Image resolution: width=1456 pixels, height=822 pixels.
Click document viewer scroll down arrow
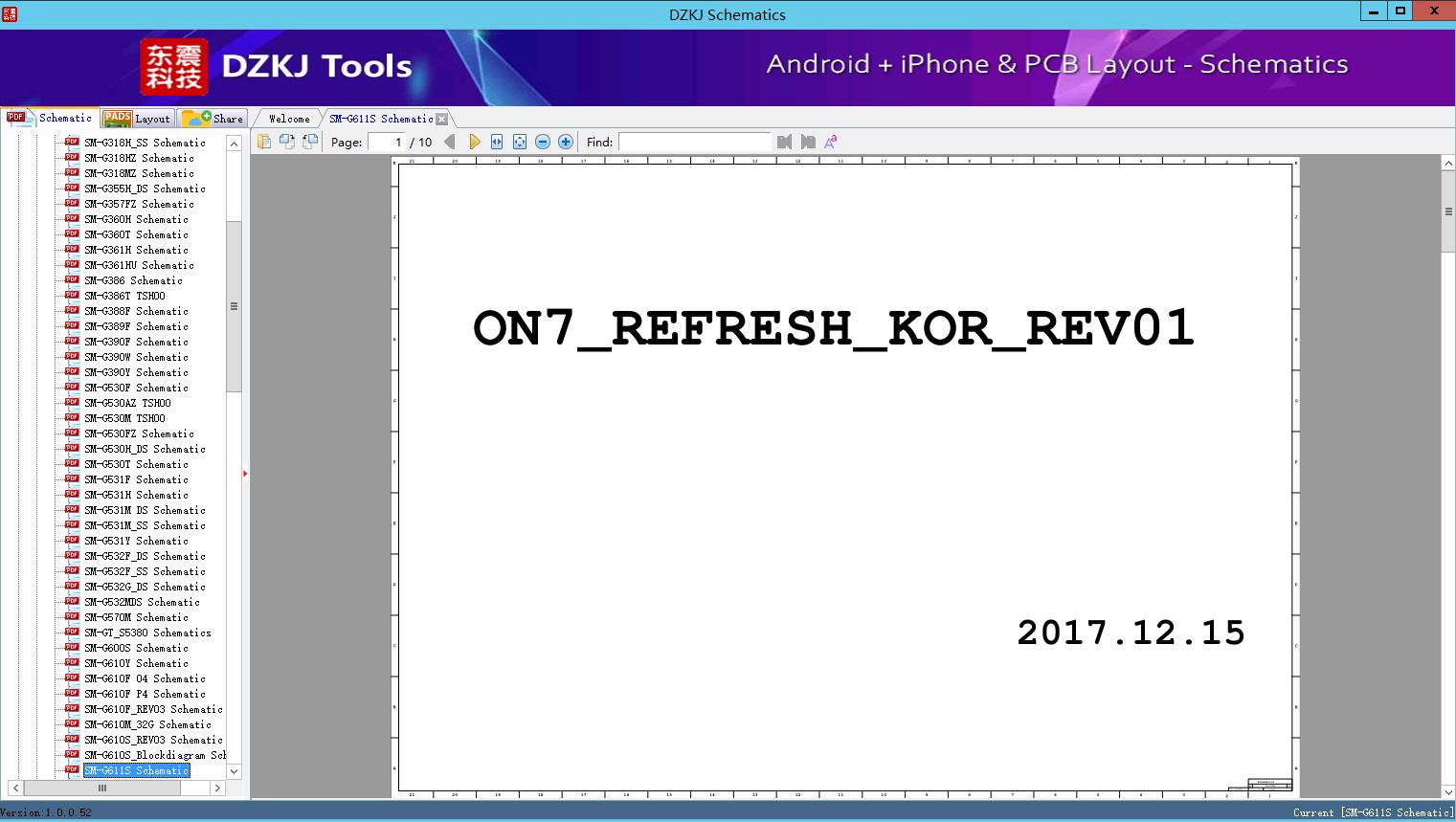point(1448,791)
